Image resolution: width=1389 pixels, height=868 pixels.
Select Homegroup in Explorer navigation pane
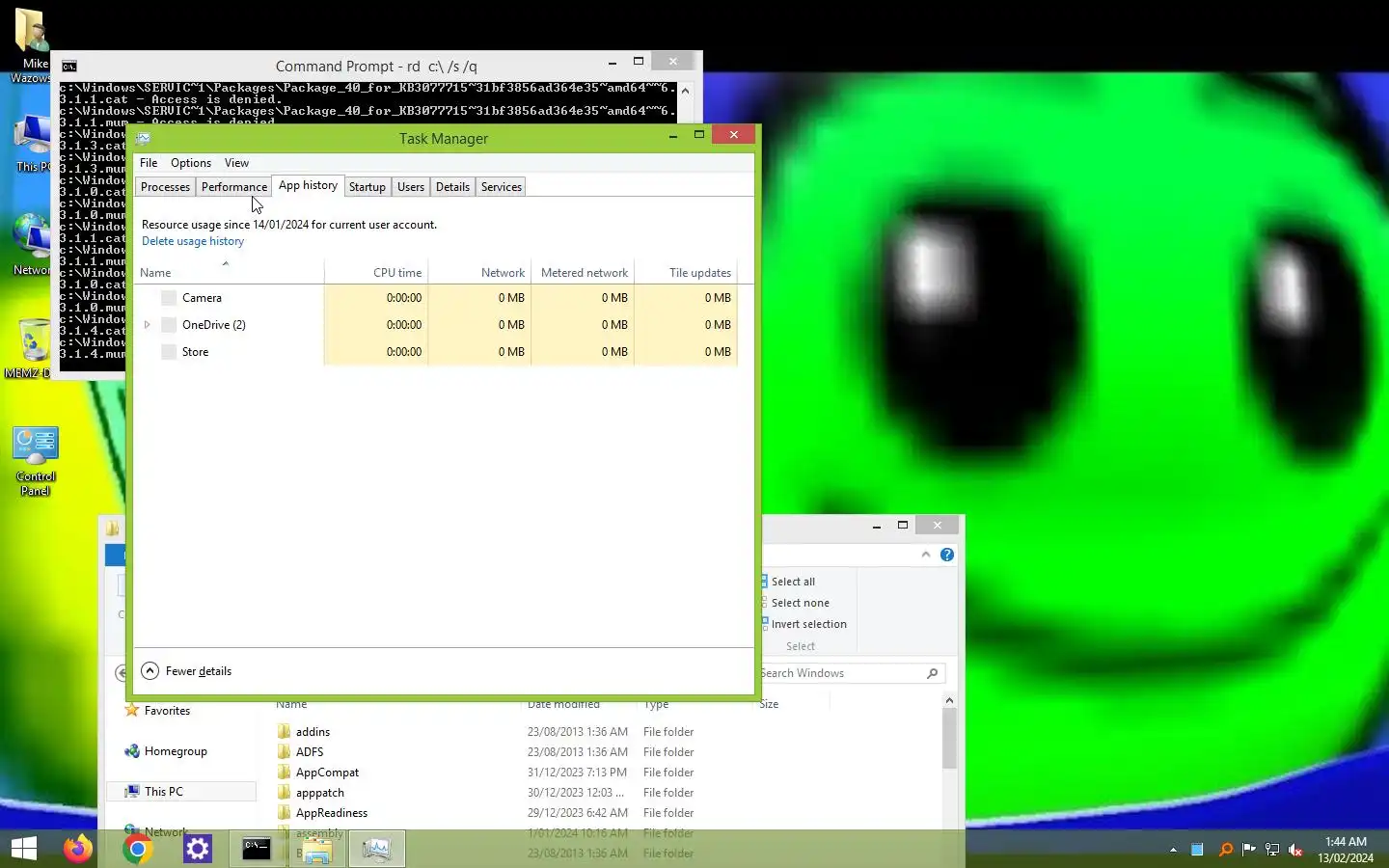(x=166, y=751)
